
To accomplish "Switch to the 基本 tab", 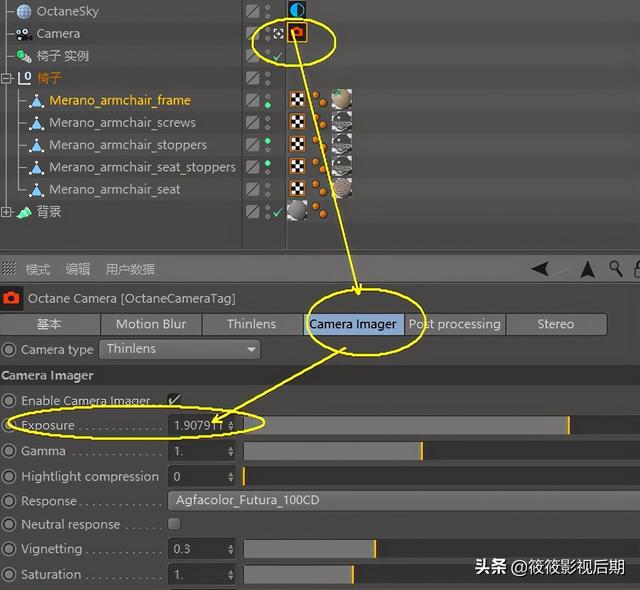I will tap(49, 324).
